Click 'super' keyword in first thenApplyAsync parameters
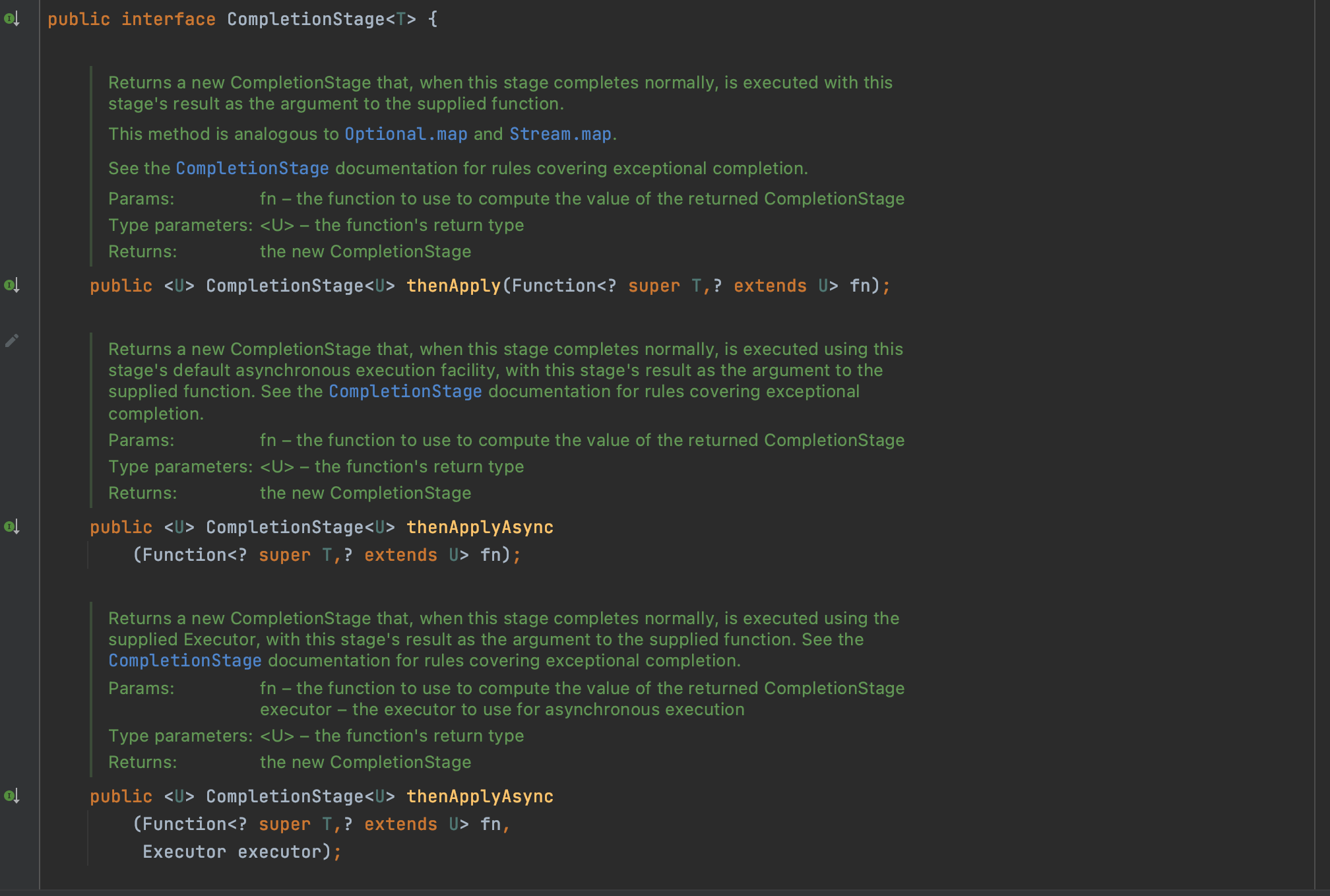Image resolution: width=1330 pixels, height=896 pixels. (x=284, y=555)
